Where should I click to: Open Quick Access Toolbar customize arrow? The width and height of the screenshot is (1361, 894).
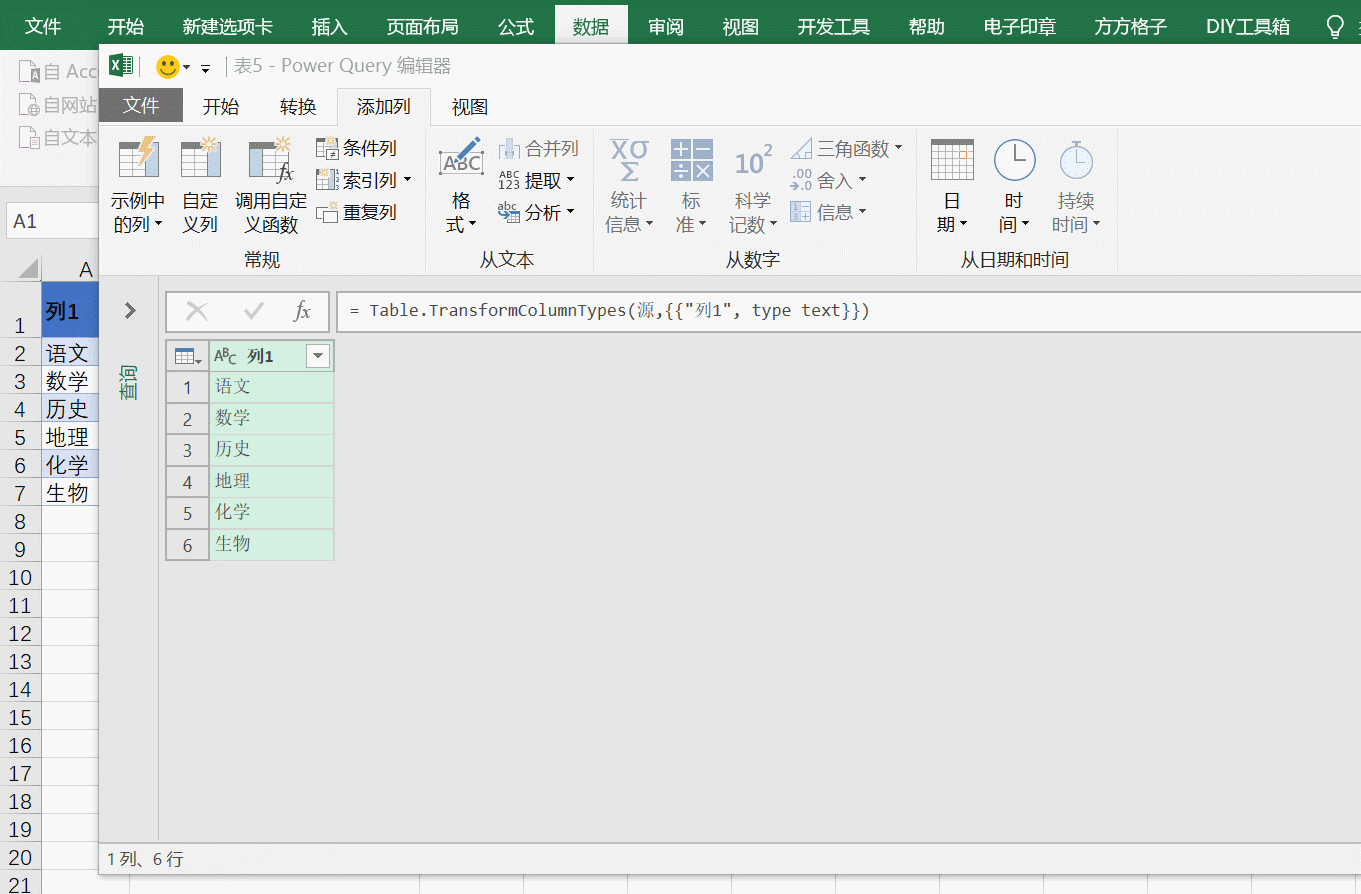[x=206, y=69]
